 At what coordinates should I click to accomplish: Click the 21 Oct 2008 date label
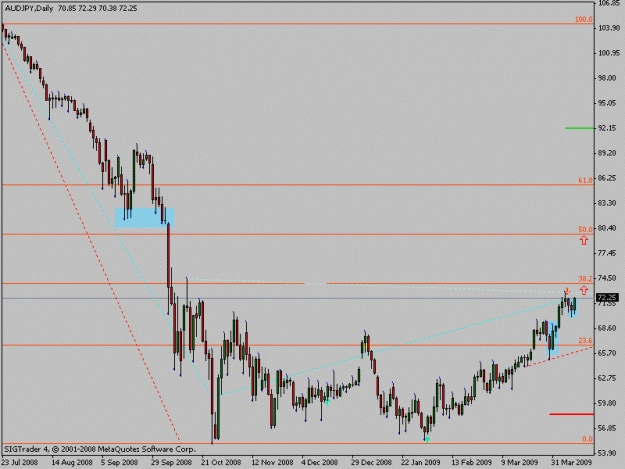(x=221, y=463)
